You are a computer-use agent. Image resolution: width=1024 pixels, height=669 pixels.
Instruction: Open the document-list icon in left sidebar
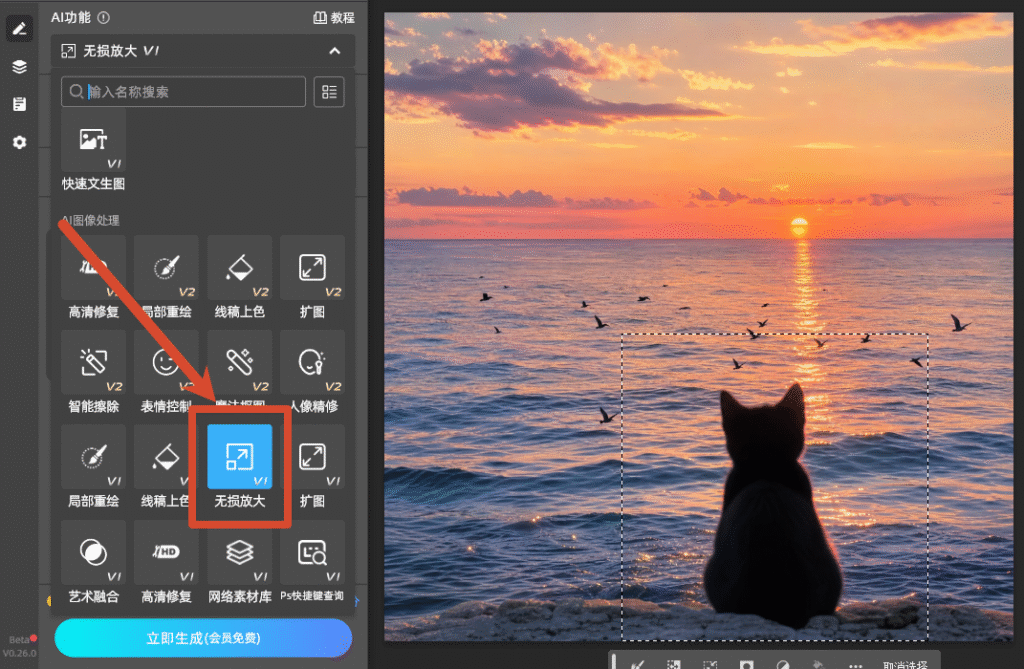tap(20, 104)
